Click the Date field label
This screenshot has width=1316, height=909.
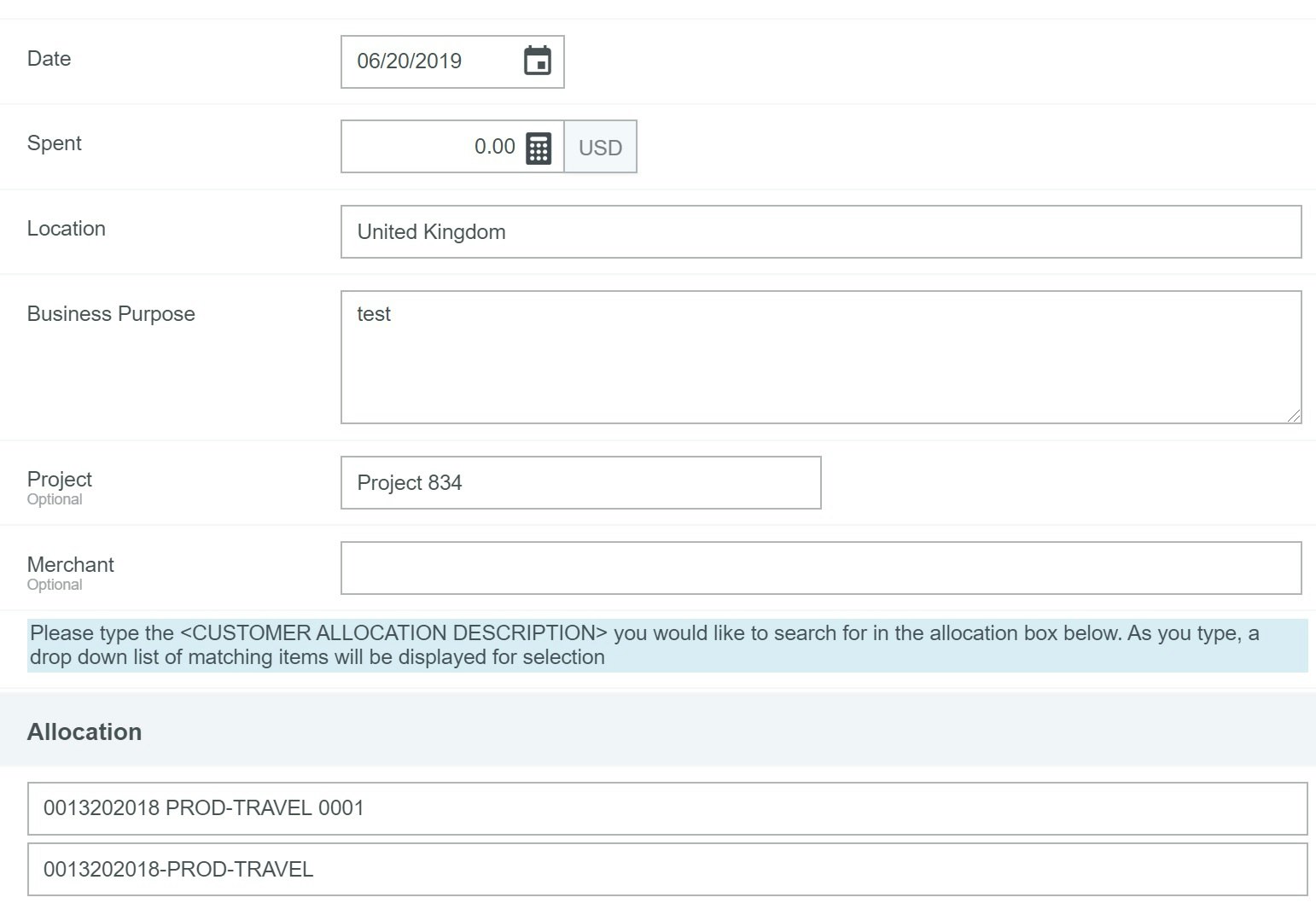49,59
